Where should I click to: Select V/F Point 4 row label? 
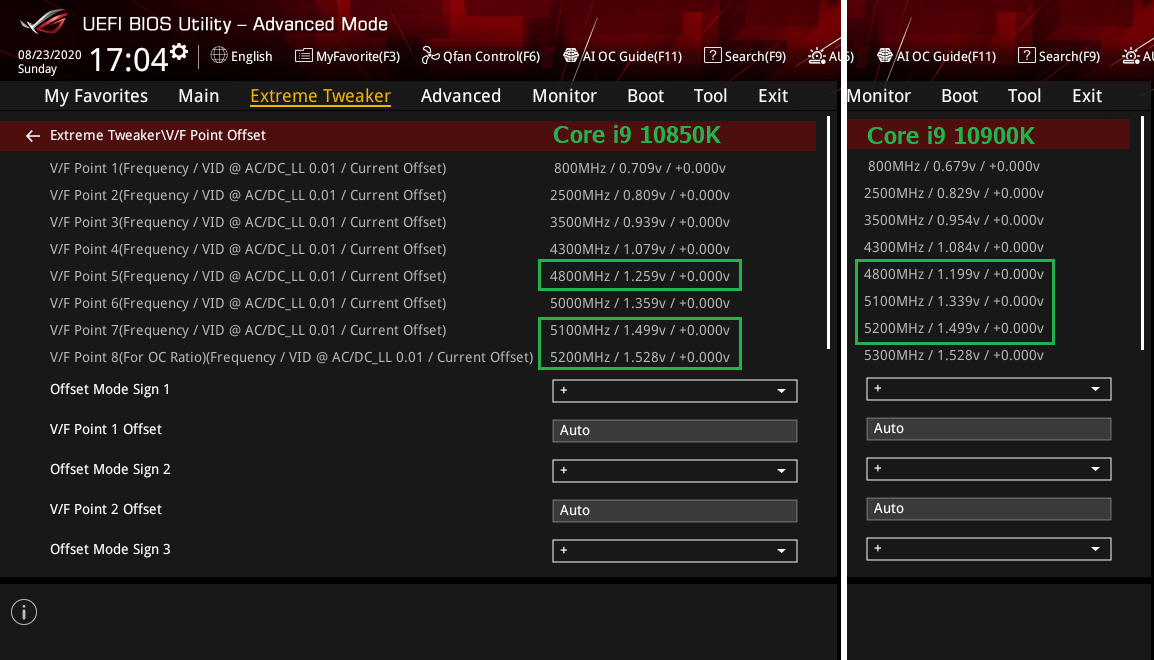(248, 249)
